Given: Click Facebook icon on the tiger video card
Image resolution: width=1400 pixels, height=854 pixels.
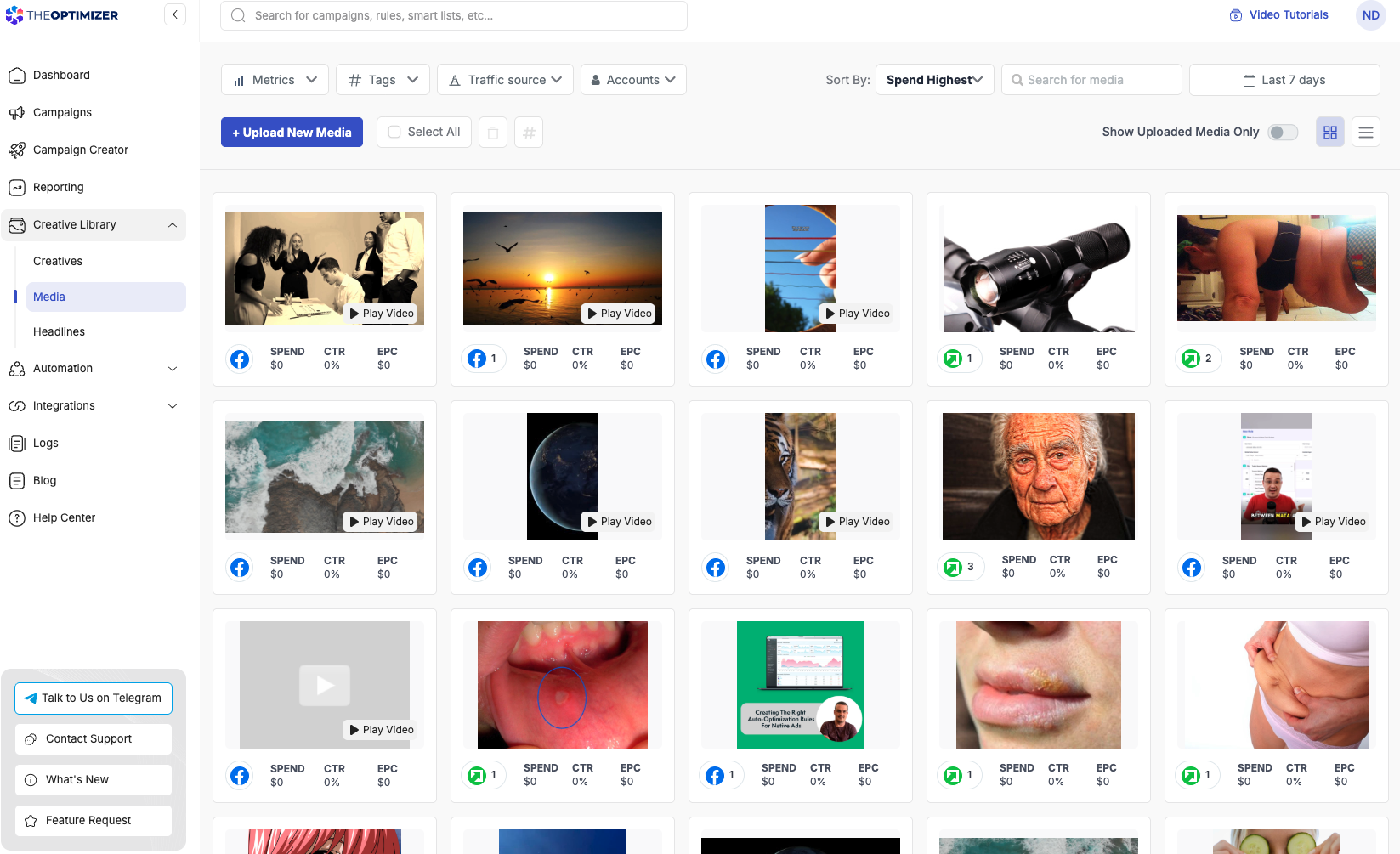Looking at the screenshot, I should [x=716, y=568].
